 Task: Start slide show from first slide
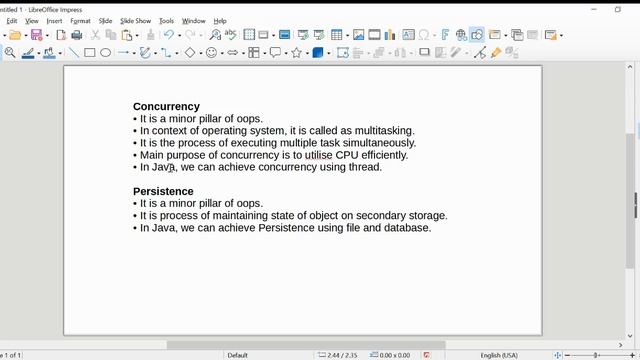click(x=303, y=35)
